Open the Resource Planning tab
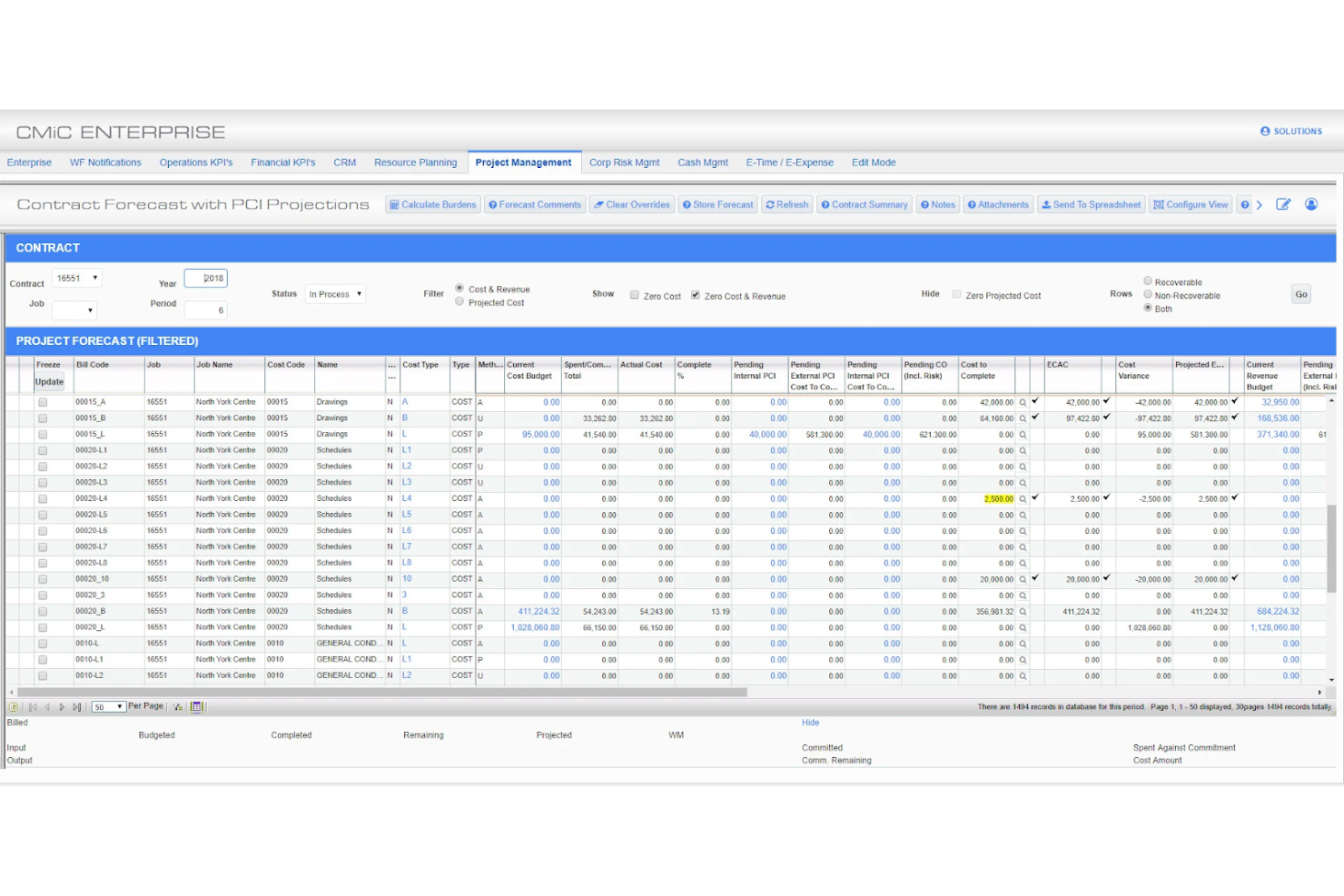This screenshot has width=1344, height=896. 416,162
